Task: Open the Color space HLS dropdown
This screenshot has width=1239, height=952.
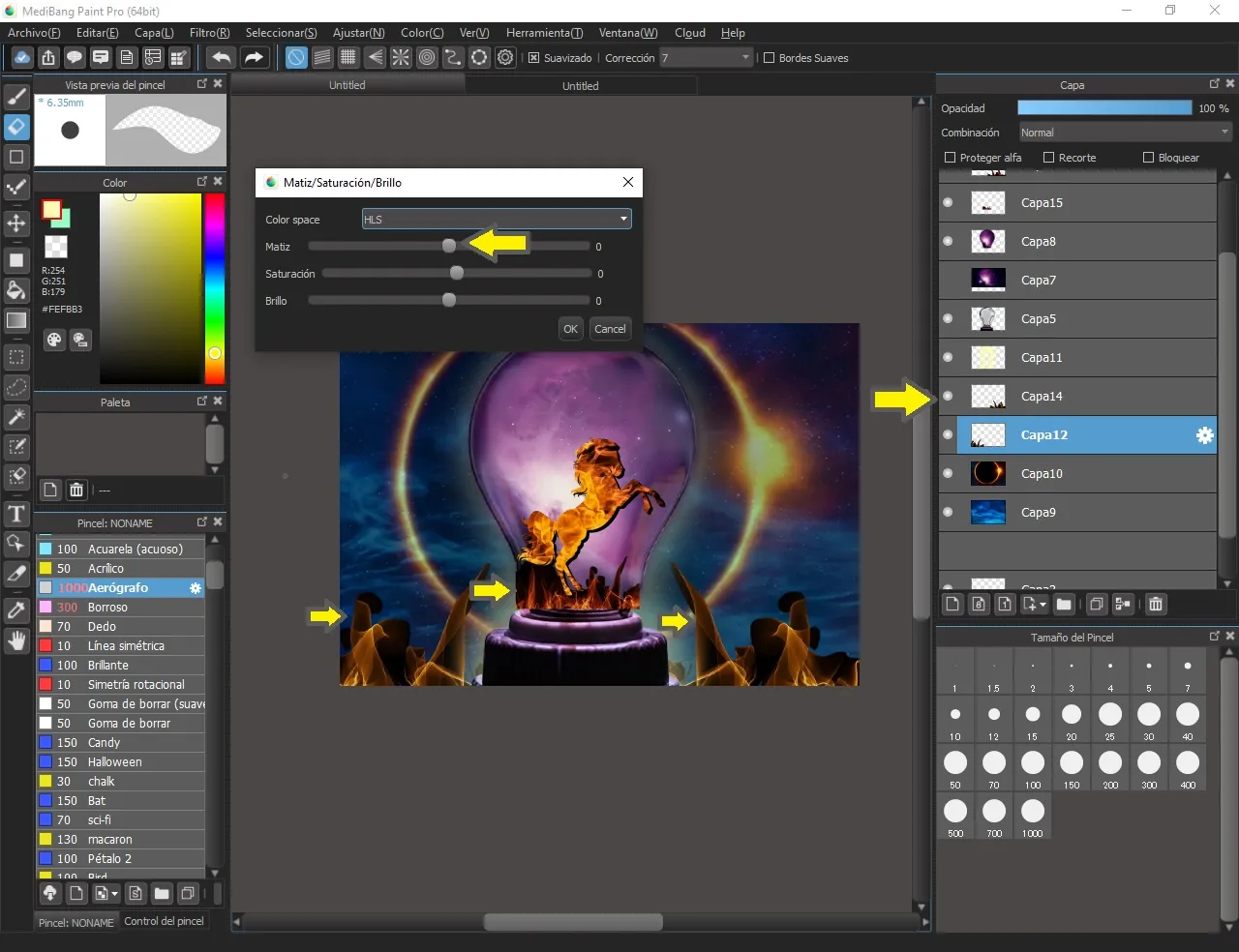Action: click(497, 220)
